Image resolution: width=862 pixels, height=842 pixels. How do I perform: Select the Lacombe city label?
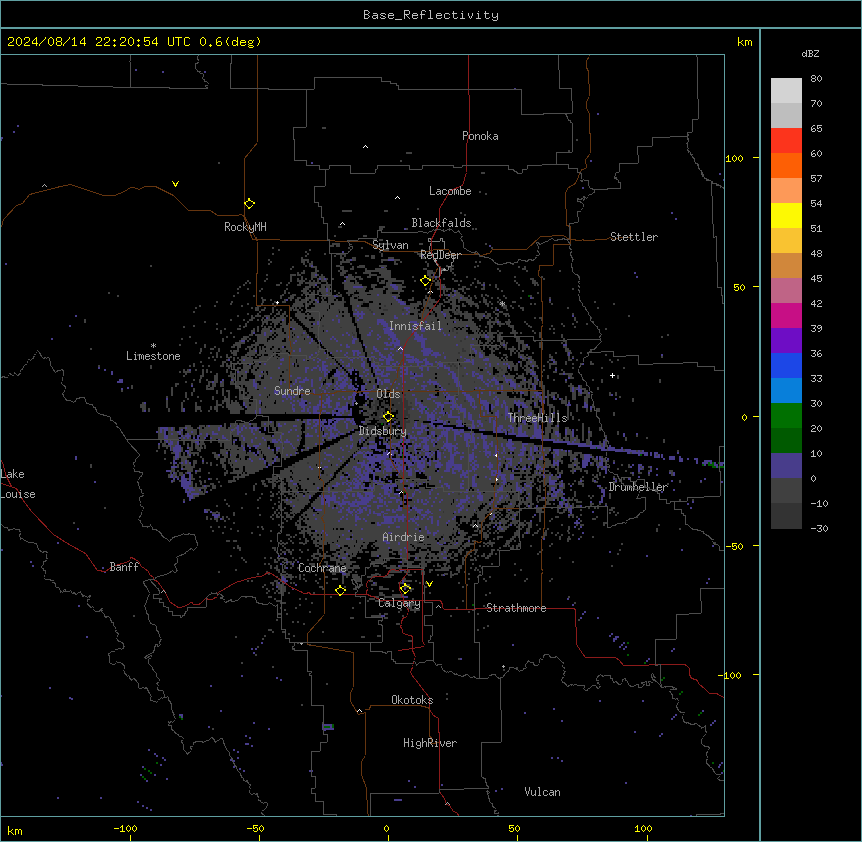[450, 191]
